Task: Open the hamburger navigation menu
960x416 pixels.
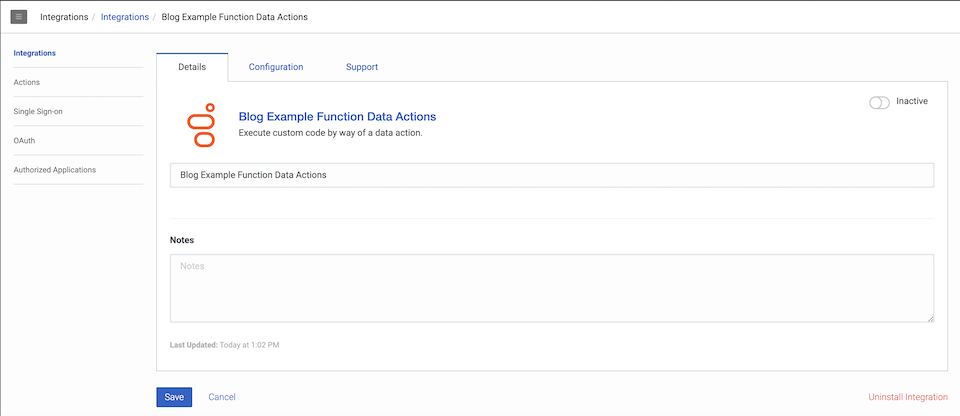Action: (x=19, y=17)
